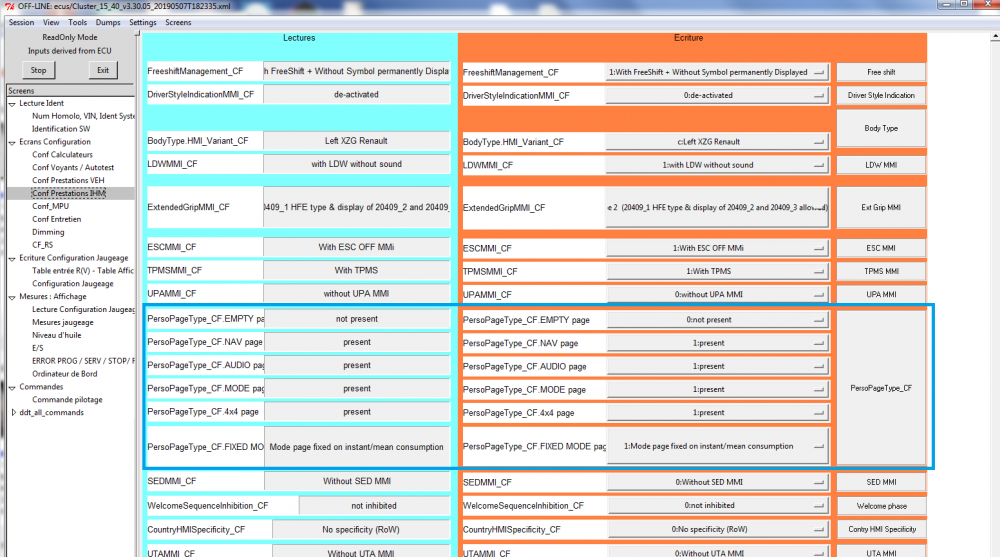Collapse the Commandes tree node
1000x557 pixels.
(12, 387)
